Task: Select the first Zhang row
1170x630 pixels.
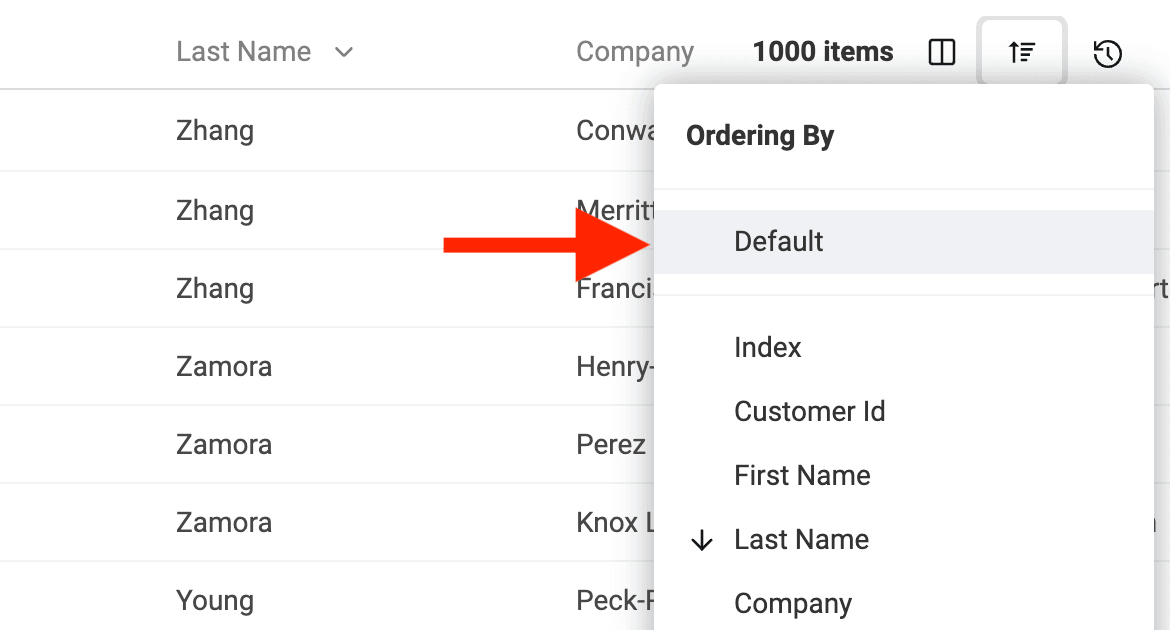Action: click(x=215, y=131)
